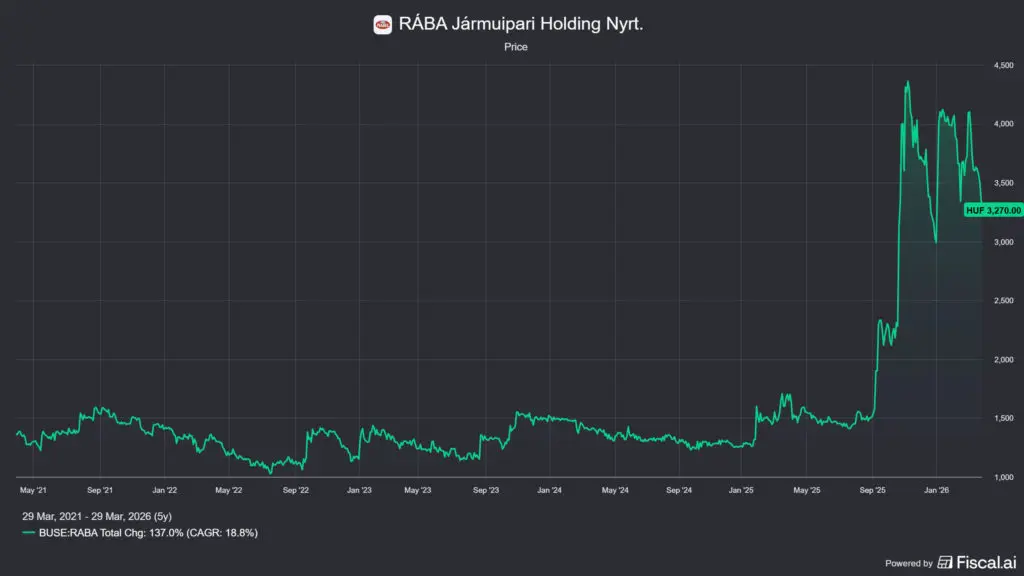This screenshot has width=1024, height=576.
Task: Click the 2,000 y-axis value
Action: pos(1004,360)
